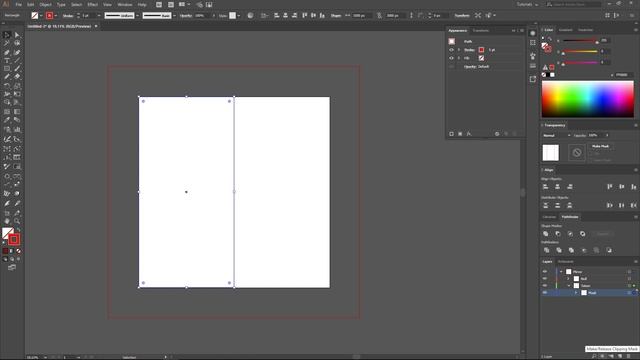Collapse the top-level layer in Layers panel
This screenshot has height=360, width=640.
[561, 271]
